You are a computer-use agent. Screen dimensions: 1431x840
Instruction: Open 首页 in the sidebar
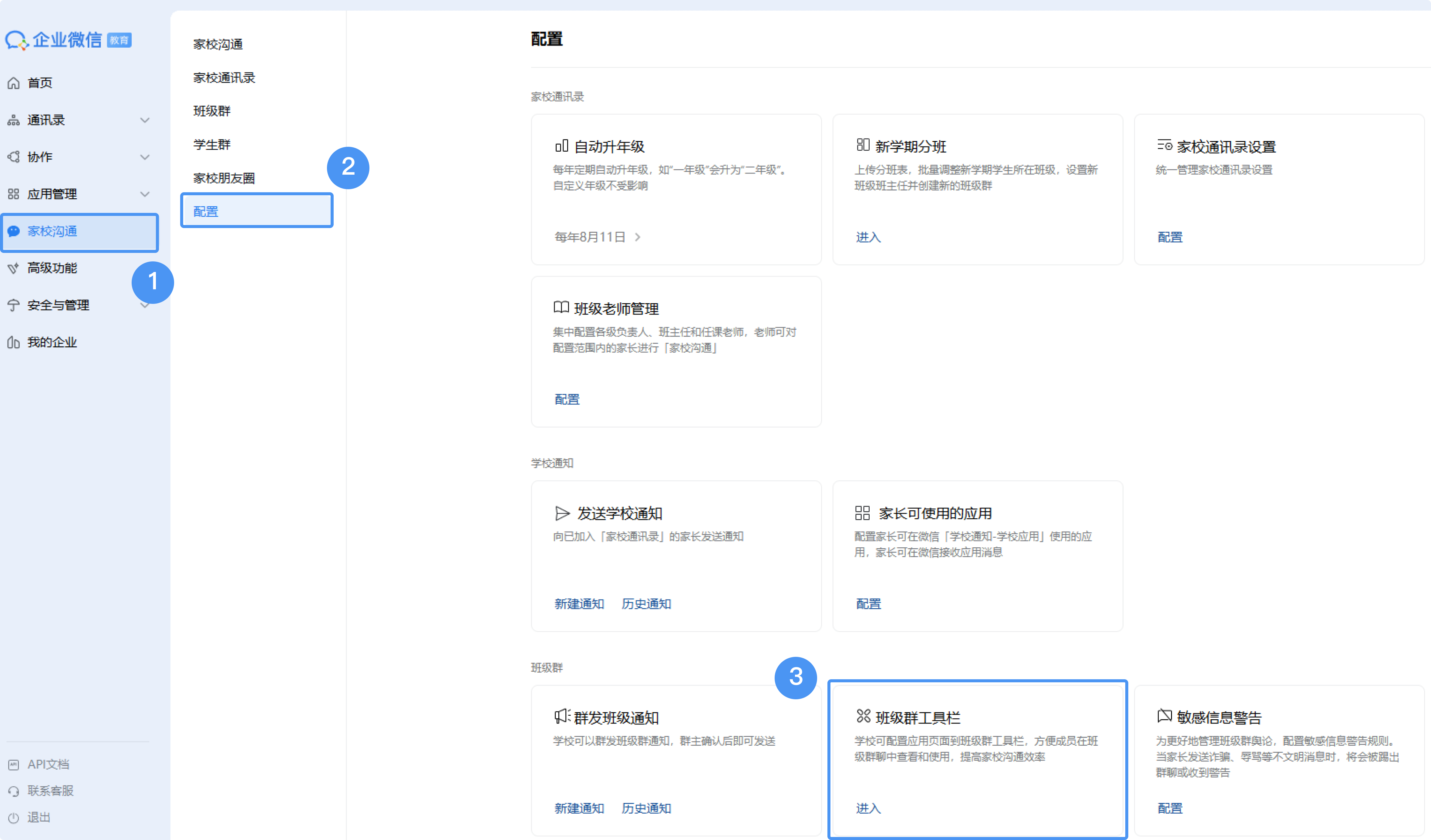(x=40, y=83)
